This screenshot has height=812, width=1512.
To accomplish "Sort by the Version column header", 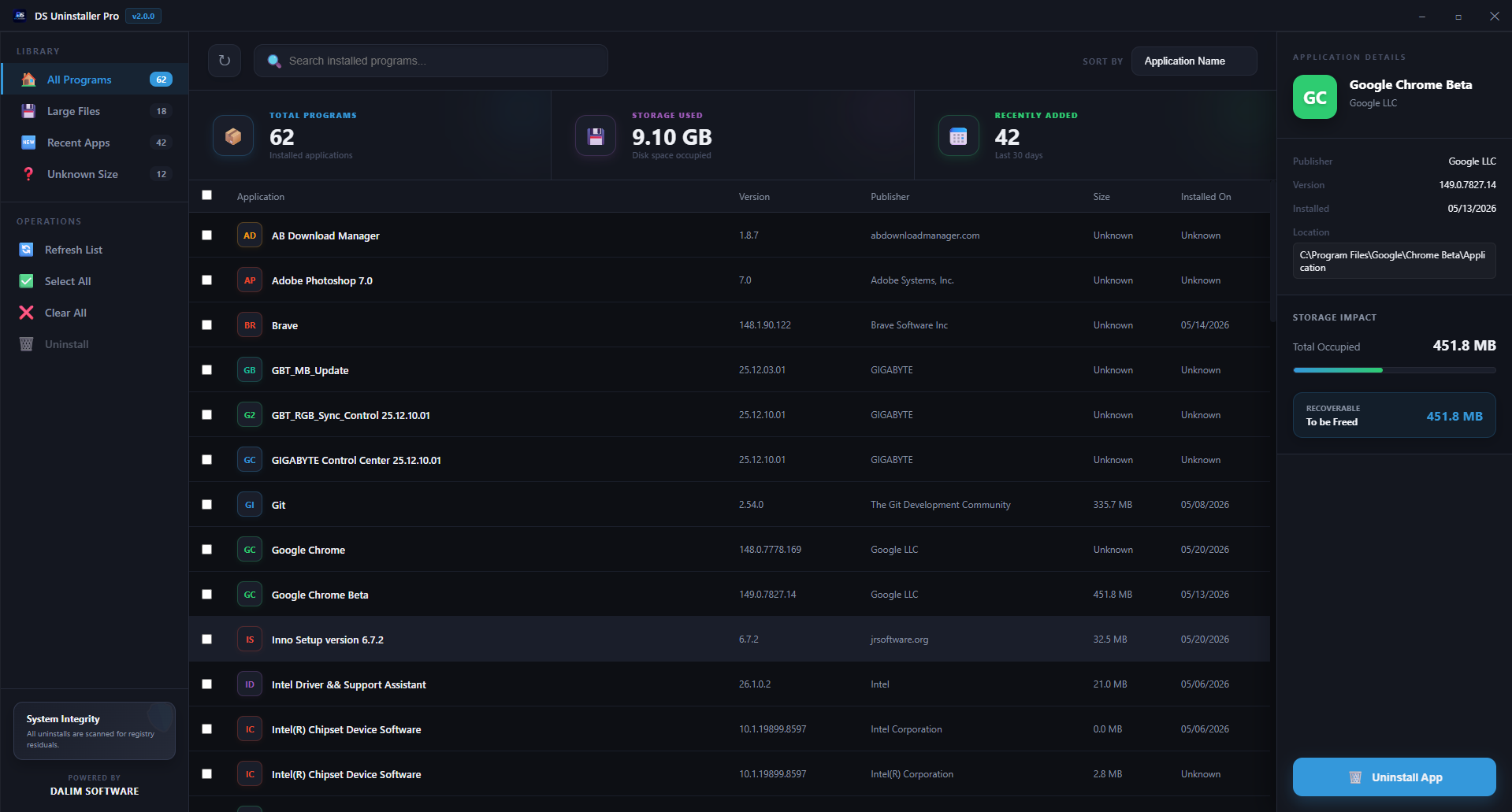I will pos(754,197).
